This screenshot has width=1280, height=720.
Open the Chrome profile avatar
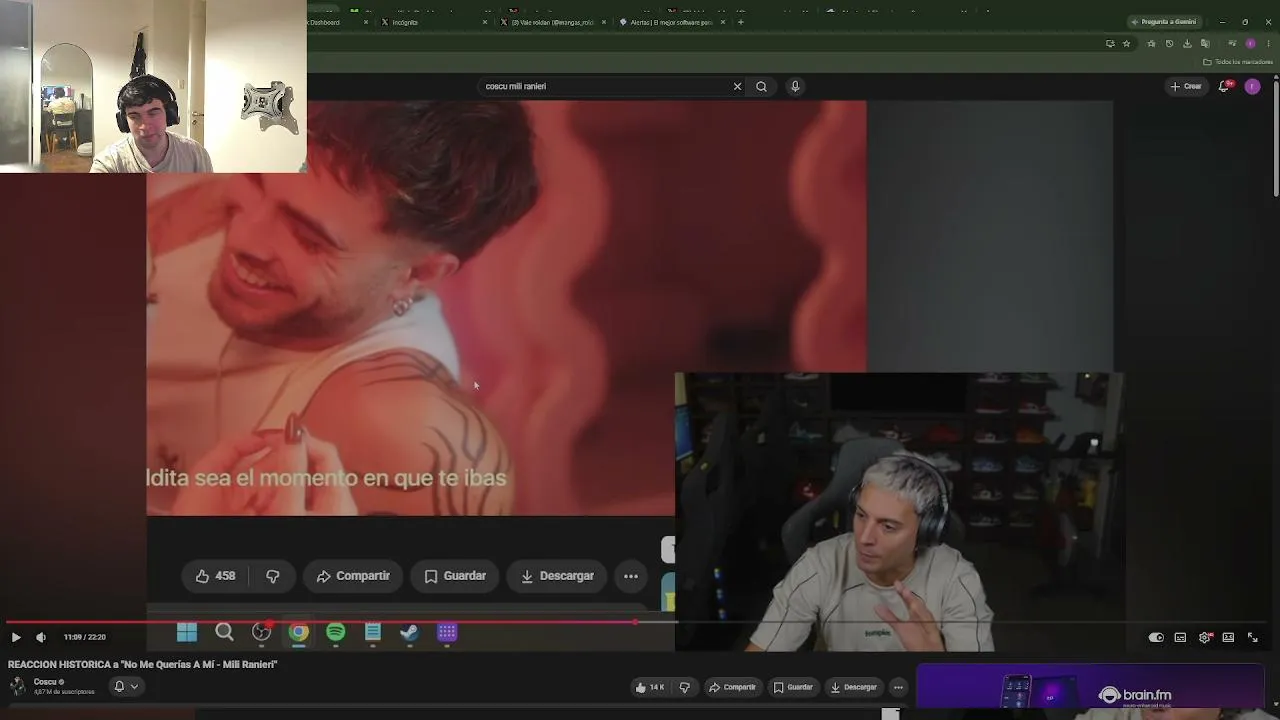1250,44
